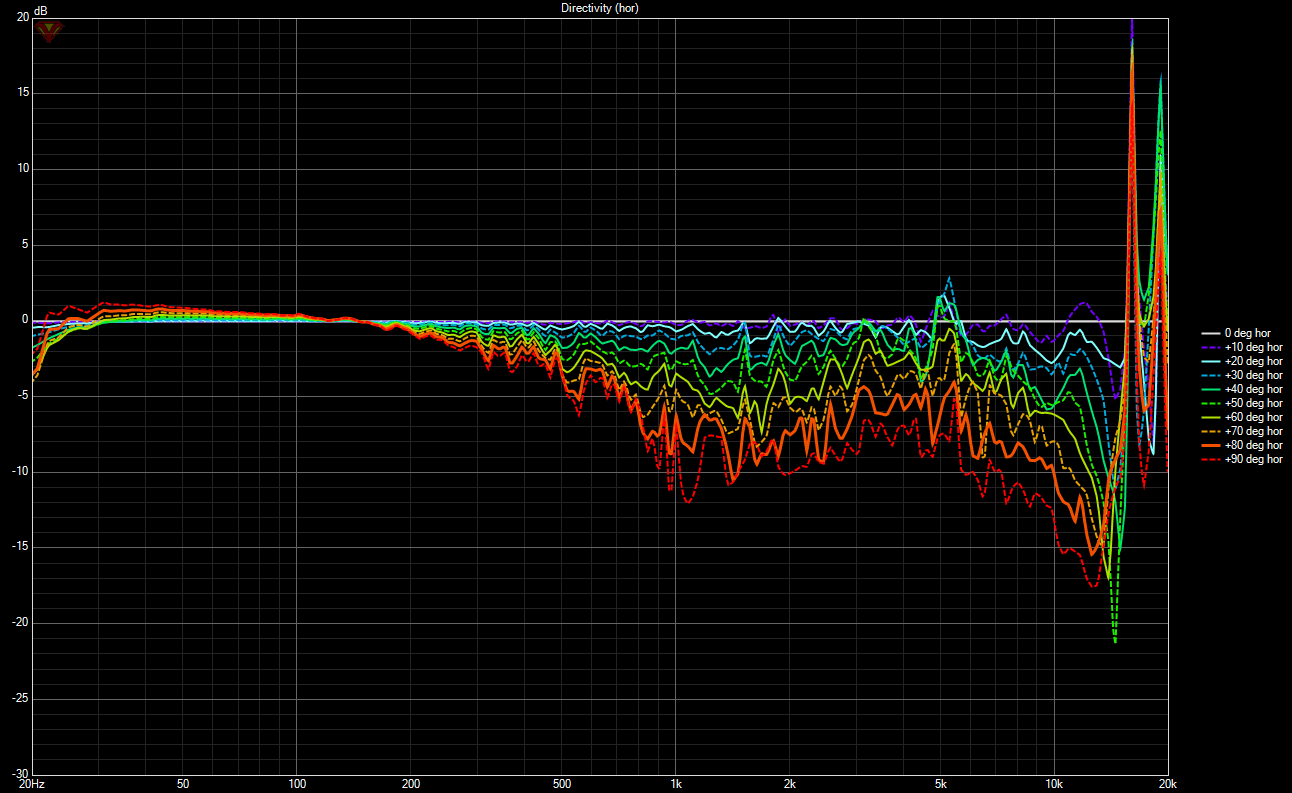This screenshot has width=1292, height=793.
Task: Click the "-20" dB axis label
Action: coord(20,622)
